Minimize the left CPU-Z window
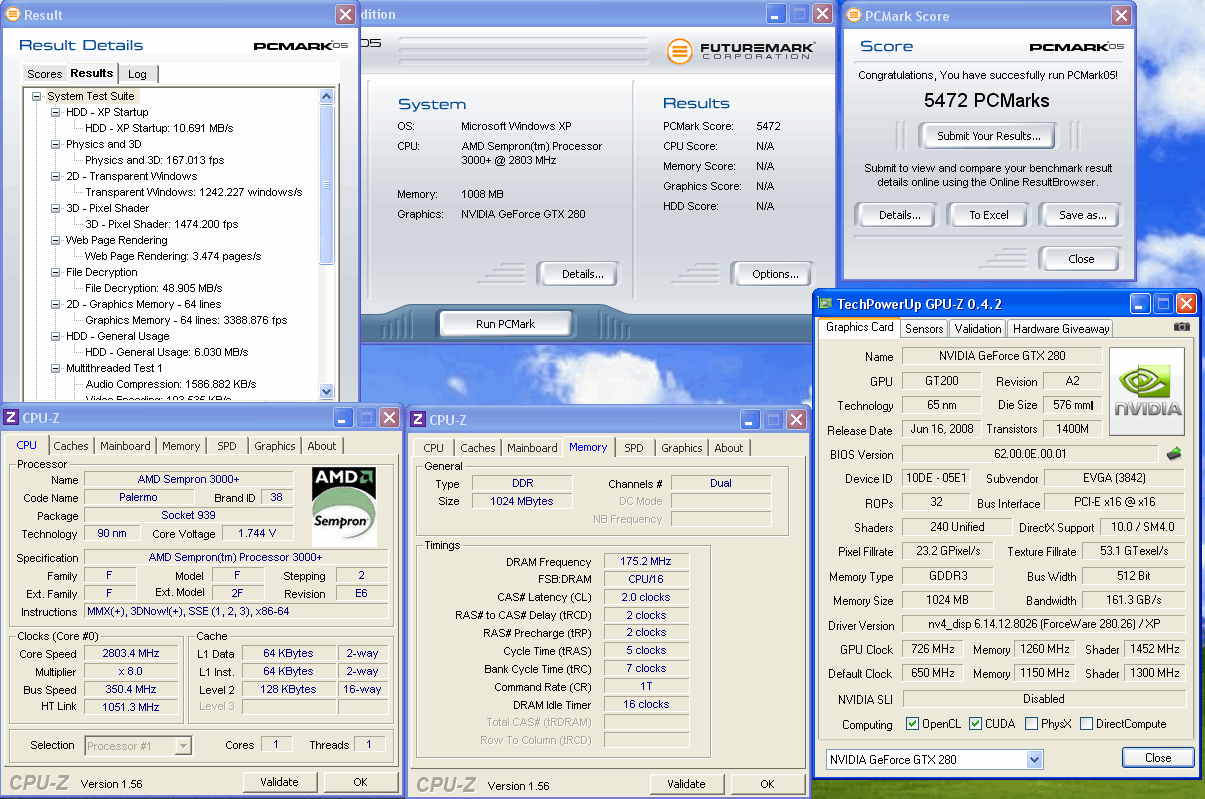Viewport: 1205px width, 799px height. 344,419
